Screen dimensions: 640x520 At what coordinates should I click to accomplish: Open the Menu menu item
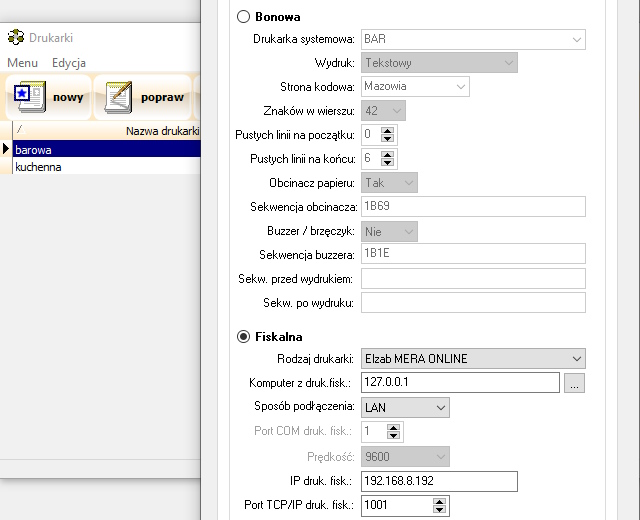[22, 63]
